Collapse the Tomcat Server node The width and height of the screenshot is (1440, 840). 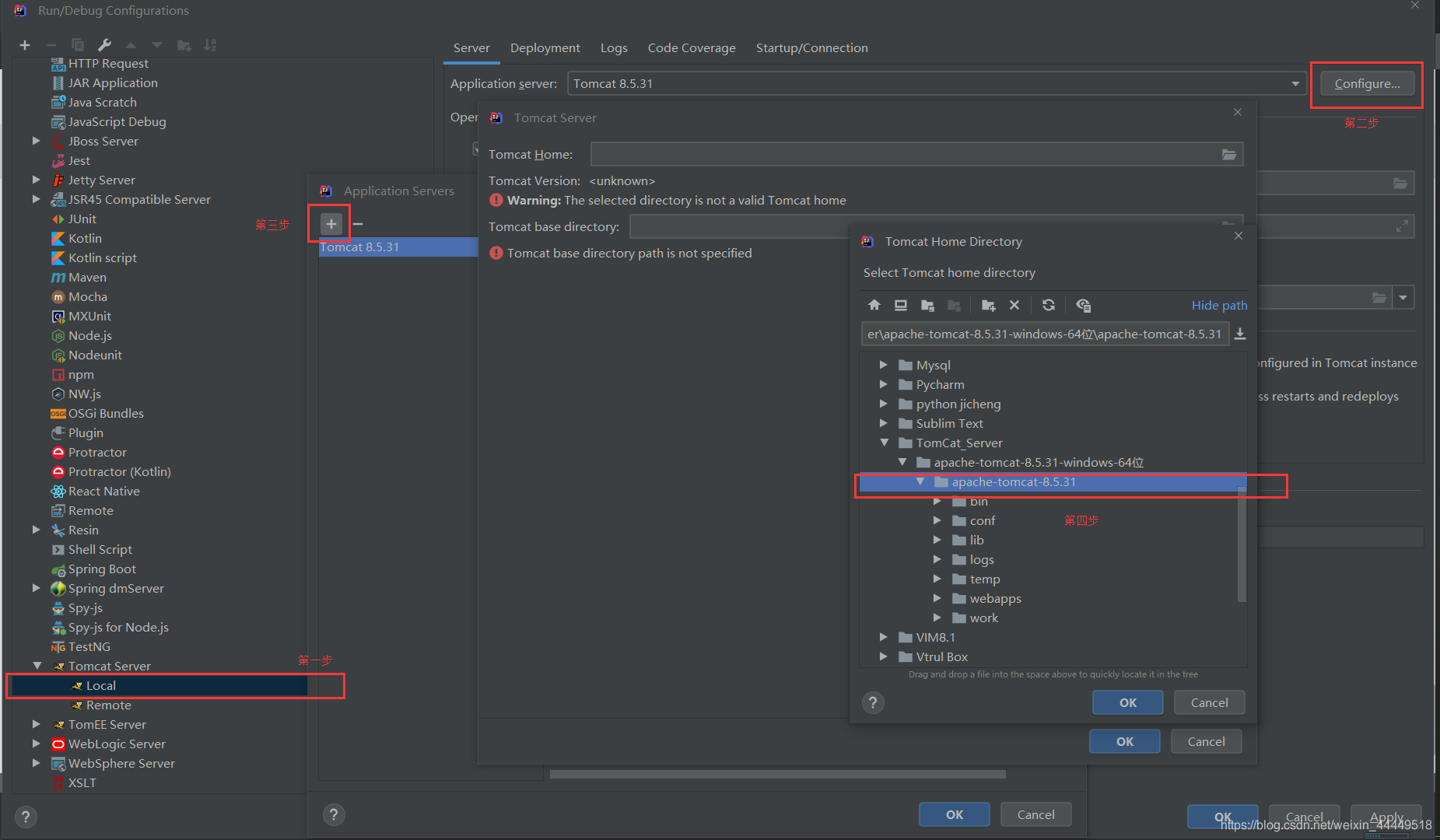point(37,666)
